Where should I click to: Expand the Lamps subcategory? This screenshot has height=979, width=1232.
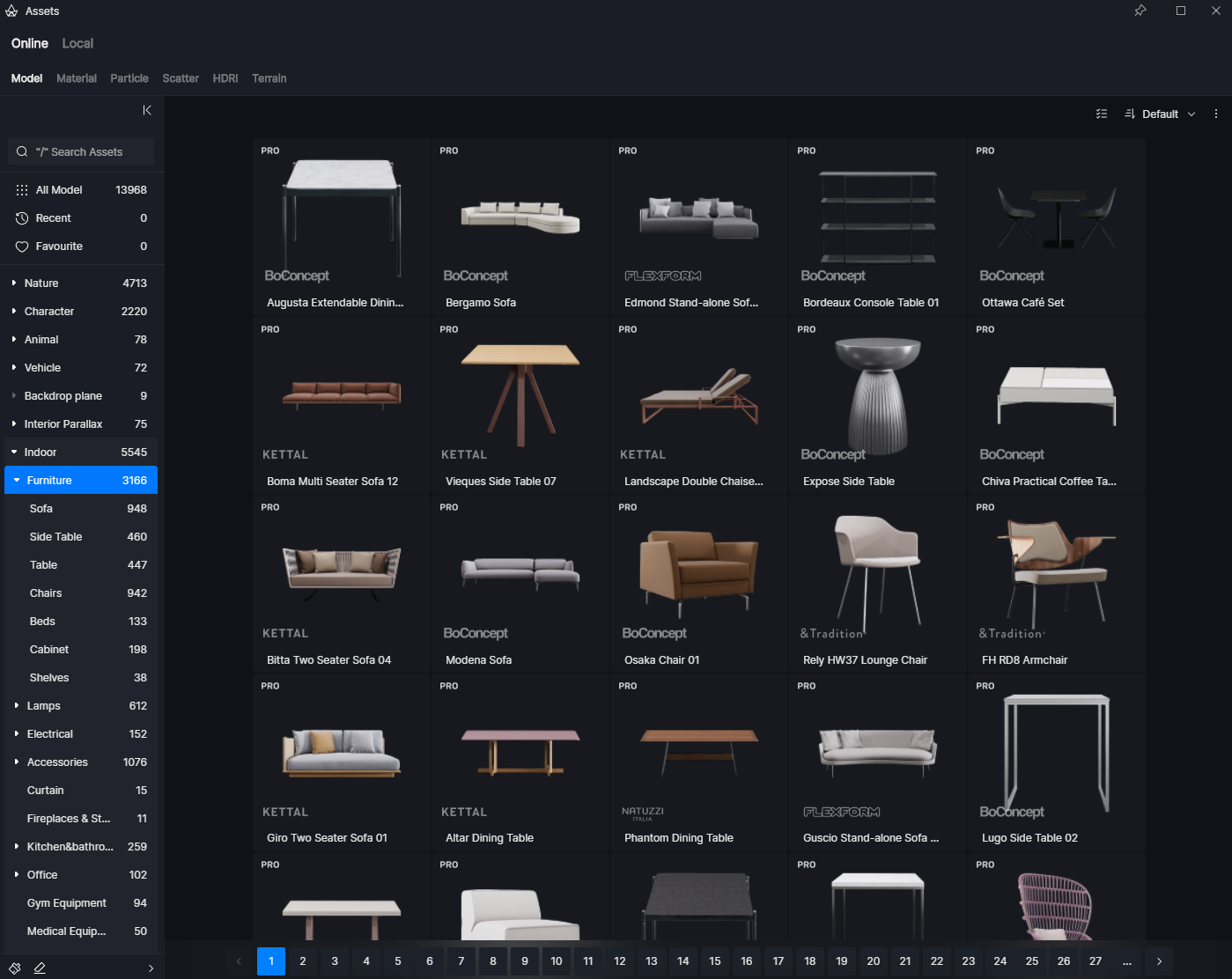(17, 706)
